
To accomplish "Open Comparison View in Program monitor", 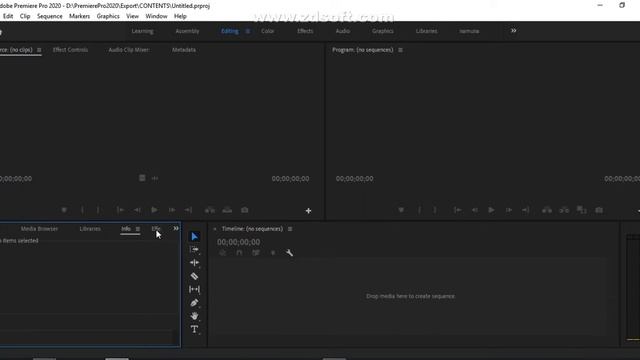I will tap(582, 210).
